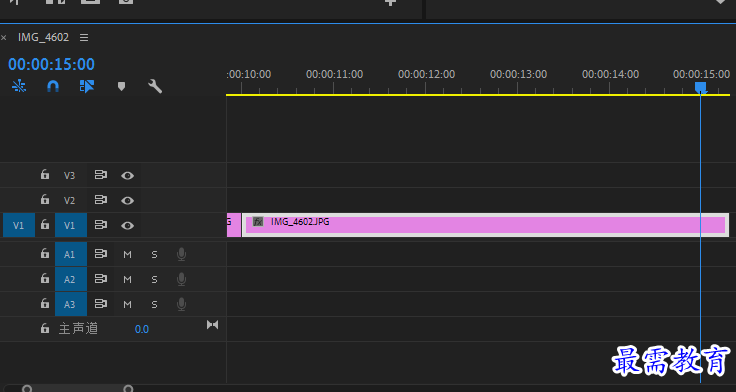Viewport: 736px width, 392px height.
Task: Toggle lock on track A1
Action: 45,254
